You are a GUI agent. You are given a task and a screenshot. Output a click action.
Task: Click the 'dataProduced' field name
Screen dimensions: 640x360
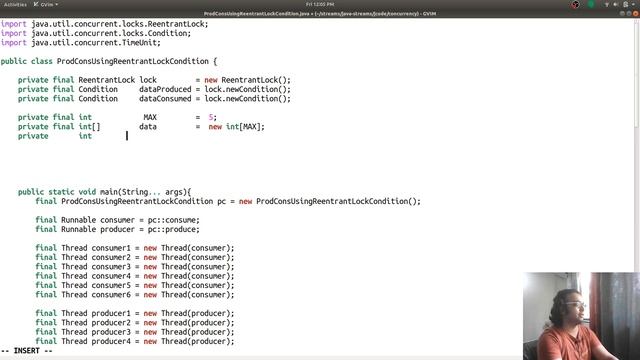(x=165, y=89)
